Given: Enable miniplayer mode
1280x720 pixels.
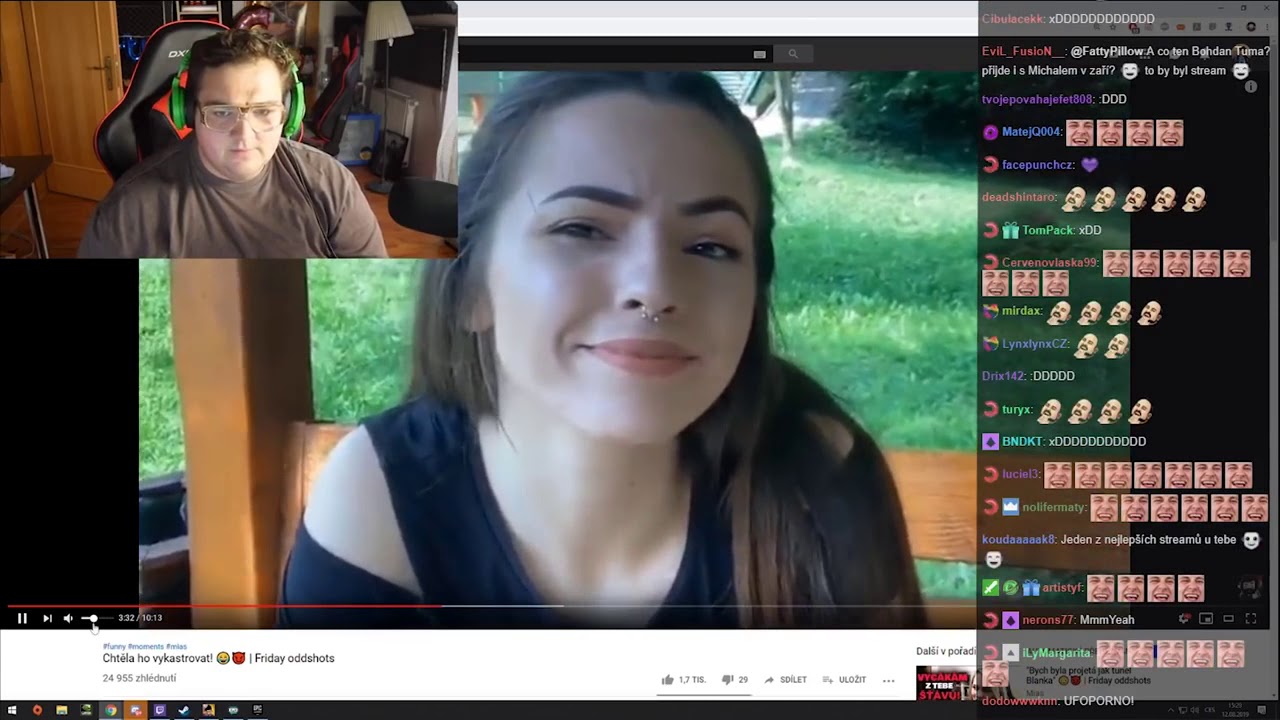Looking at the screenshot, I should point(1206,618).
